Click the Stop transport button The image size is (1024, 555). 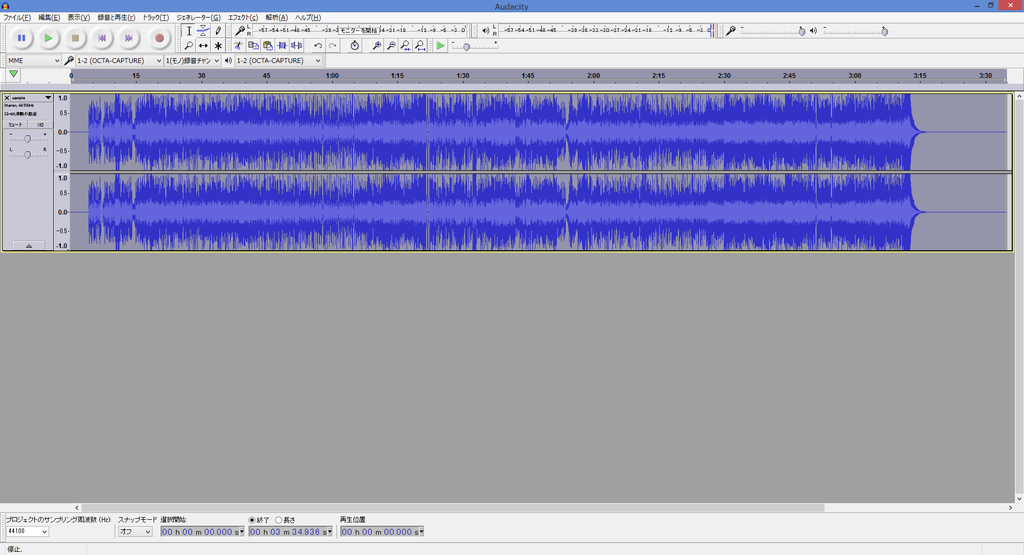75,38
